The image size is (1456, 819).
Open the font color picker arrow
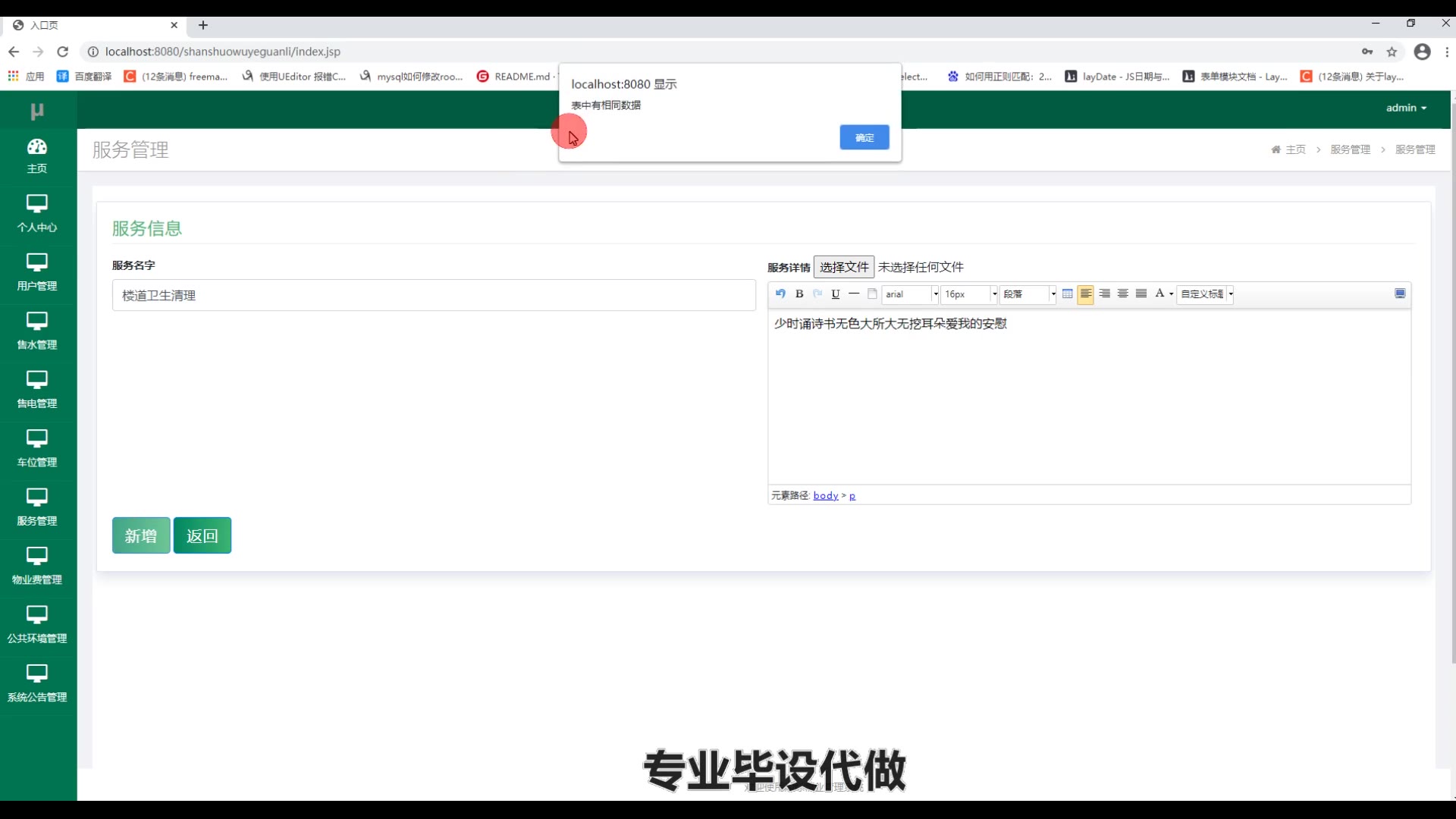coord(1172,294)
